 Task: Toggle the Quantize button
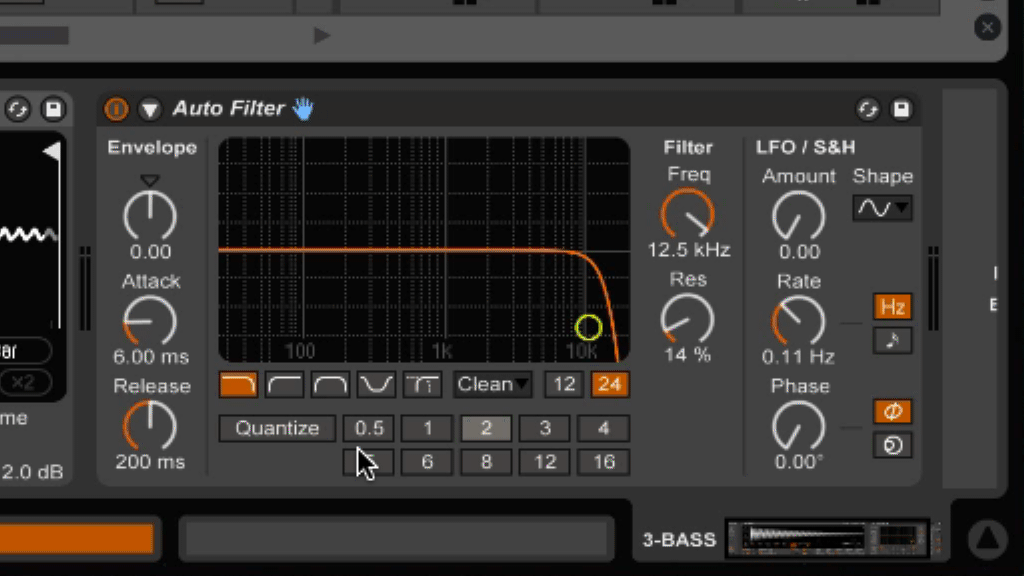click(x=278, y=428)
